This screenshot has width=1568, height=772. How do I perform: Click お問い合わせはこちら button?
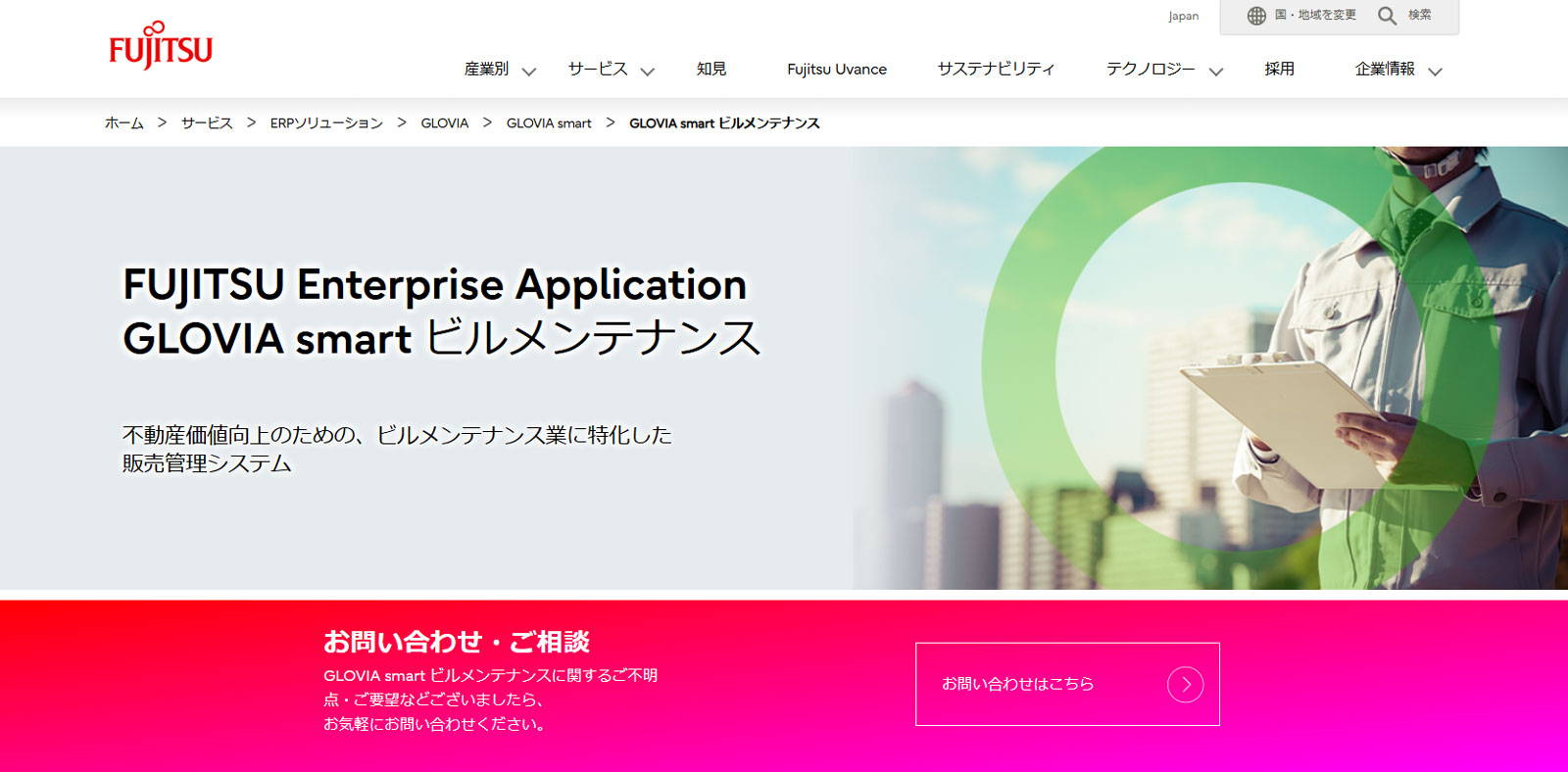pyautogui.click(x=1067, y=684)
